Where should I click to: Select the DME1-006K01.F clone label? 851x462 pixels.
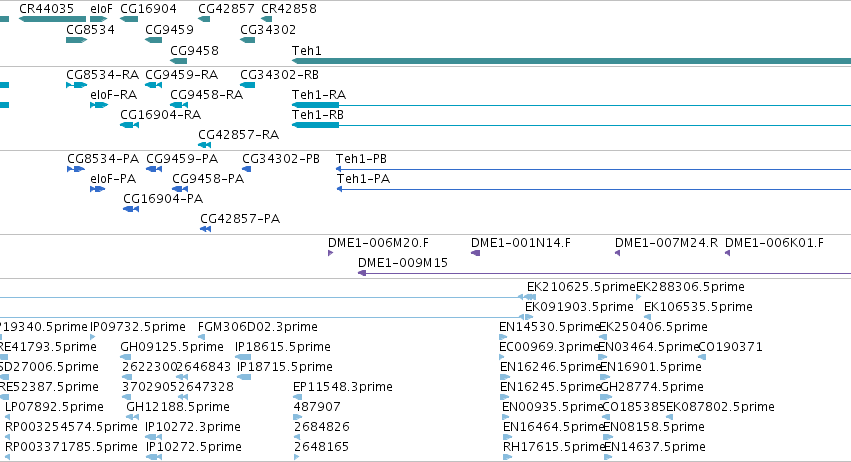point(774,243)
